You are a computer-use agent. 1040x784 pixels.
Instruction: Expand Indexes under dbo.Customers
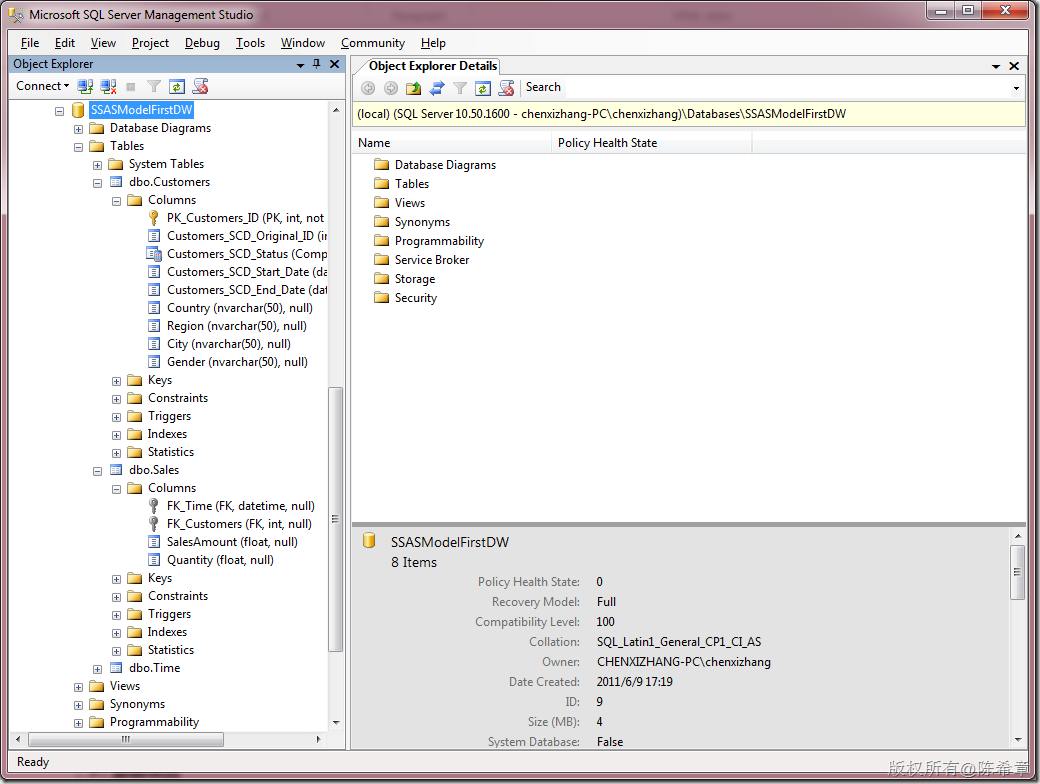(x=117, y=434)
